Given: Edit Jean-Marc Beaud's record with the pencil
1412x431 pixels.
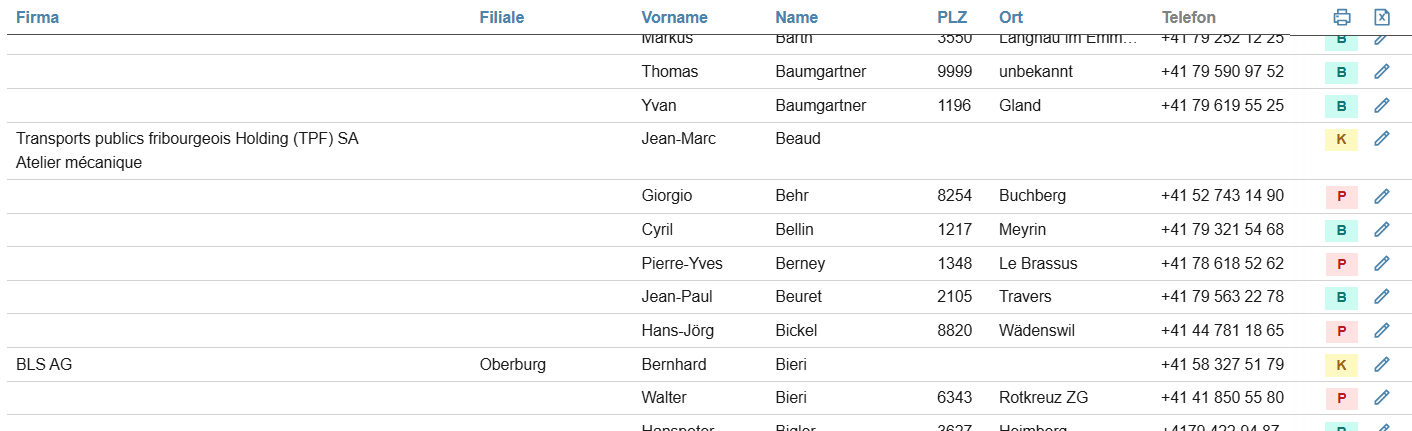Looking at the screenshot, I should 1382,139.
